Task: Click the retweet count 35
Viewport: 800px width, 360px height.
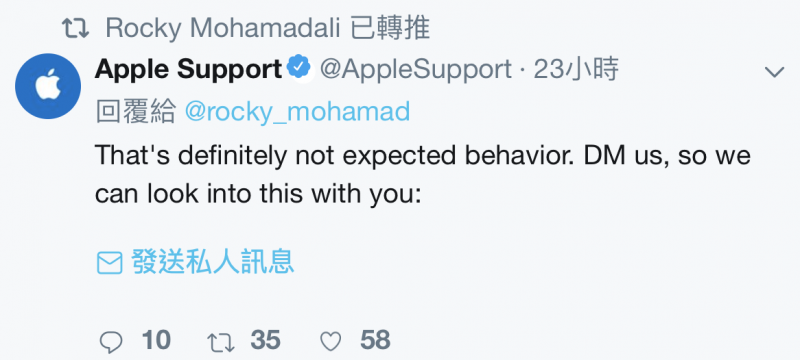Action: click(x=266, y=340)
